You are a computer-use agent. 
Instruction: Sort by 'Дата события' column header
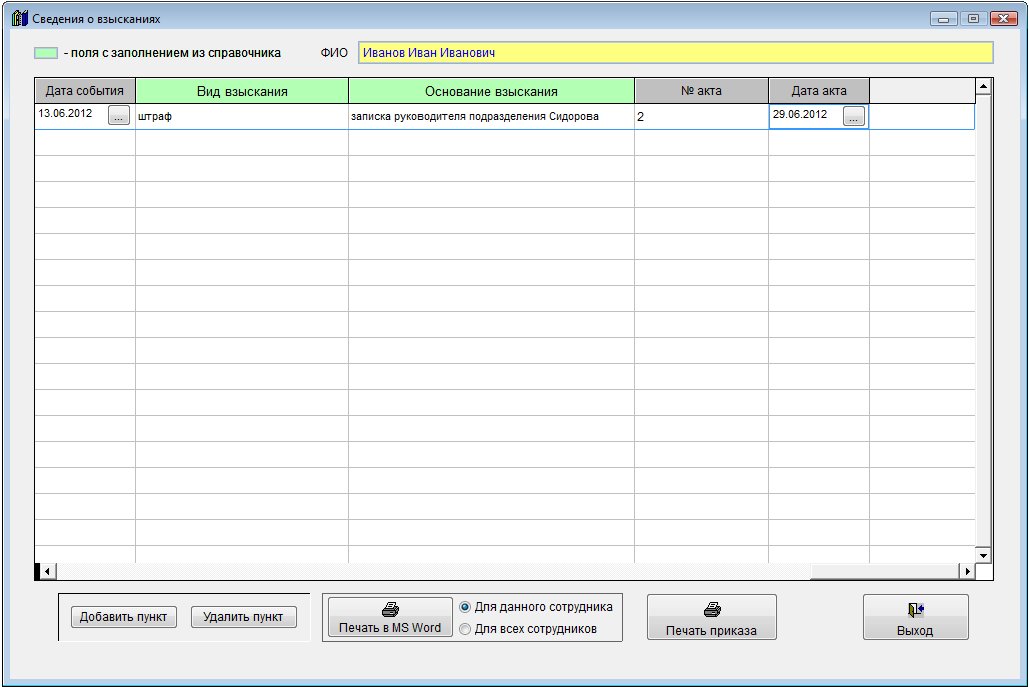(x=85, y=91)
